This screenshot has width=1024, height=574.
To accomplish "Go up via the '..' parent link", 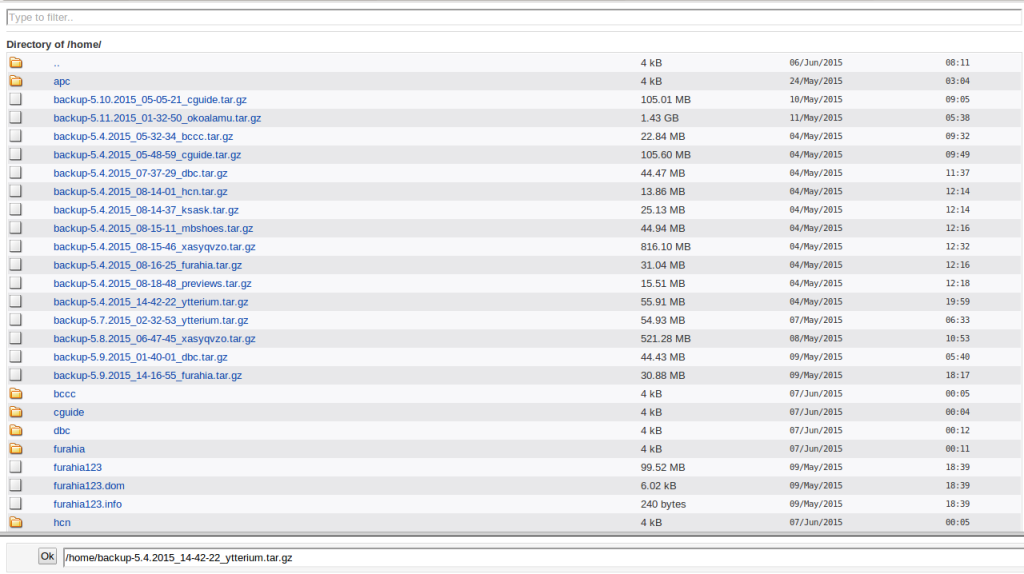I will tap(57, 63).
